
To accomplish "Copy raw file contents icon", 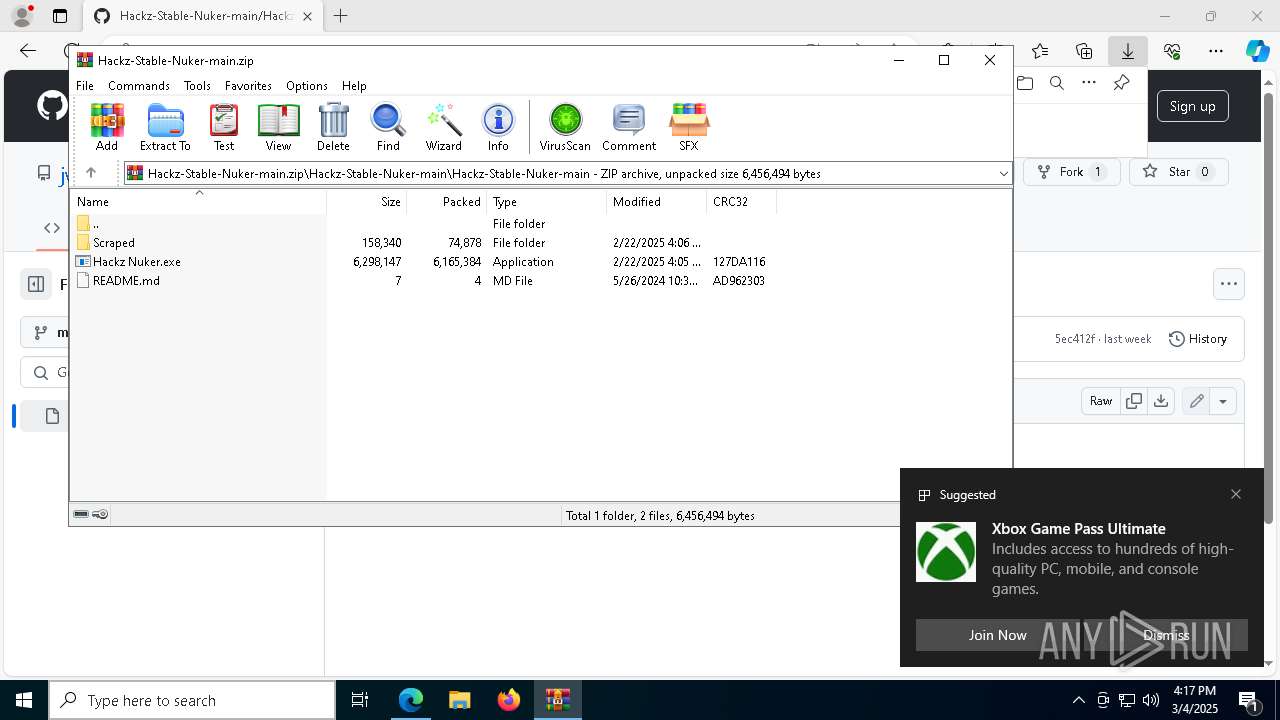I will click(x=1133, y=401).
